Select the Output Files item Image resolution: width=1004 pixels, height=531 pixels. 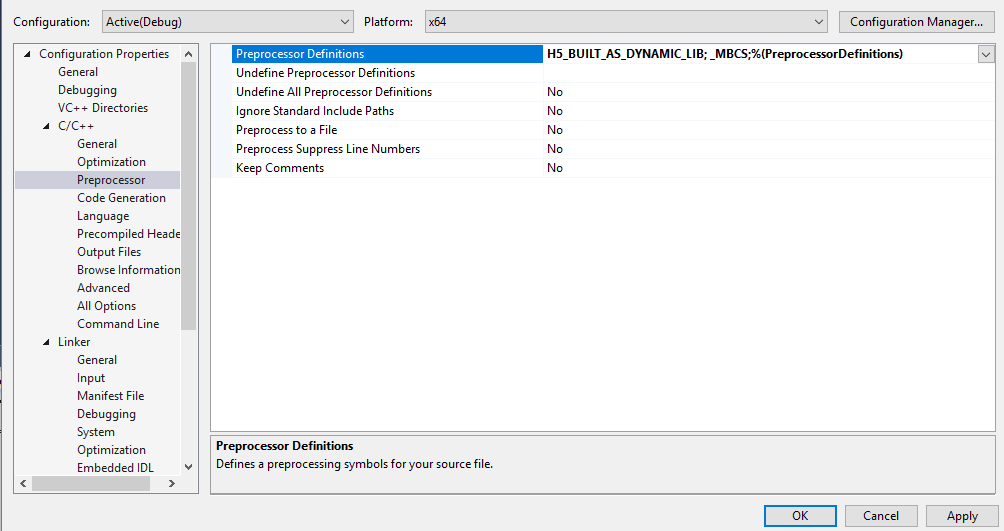tap(109, 252)
